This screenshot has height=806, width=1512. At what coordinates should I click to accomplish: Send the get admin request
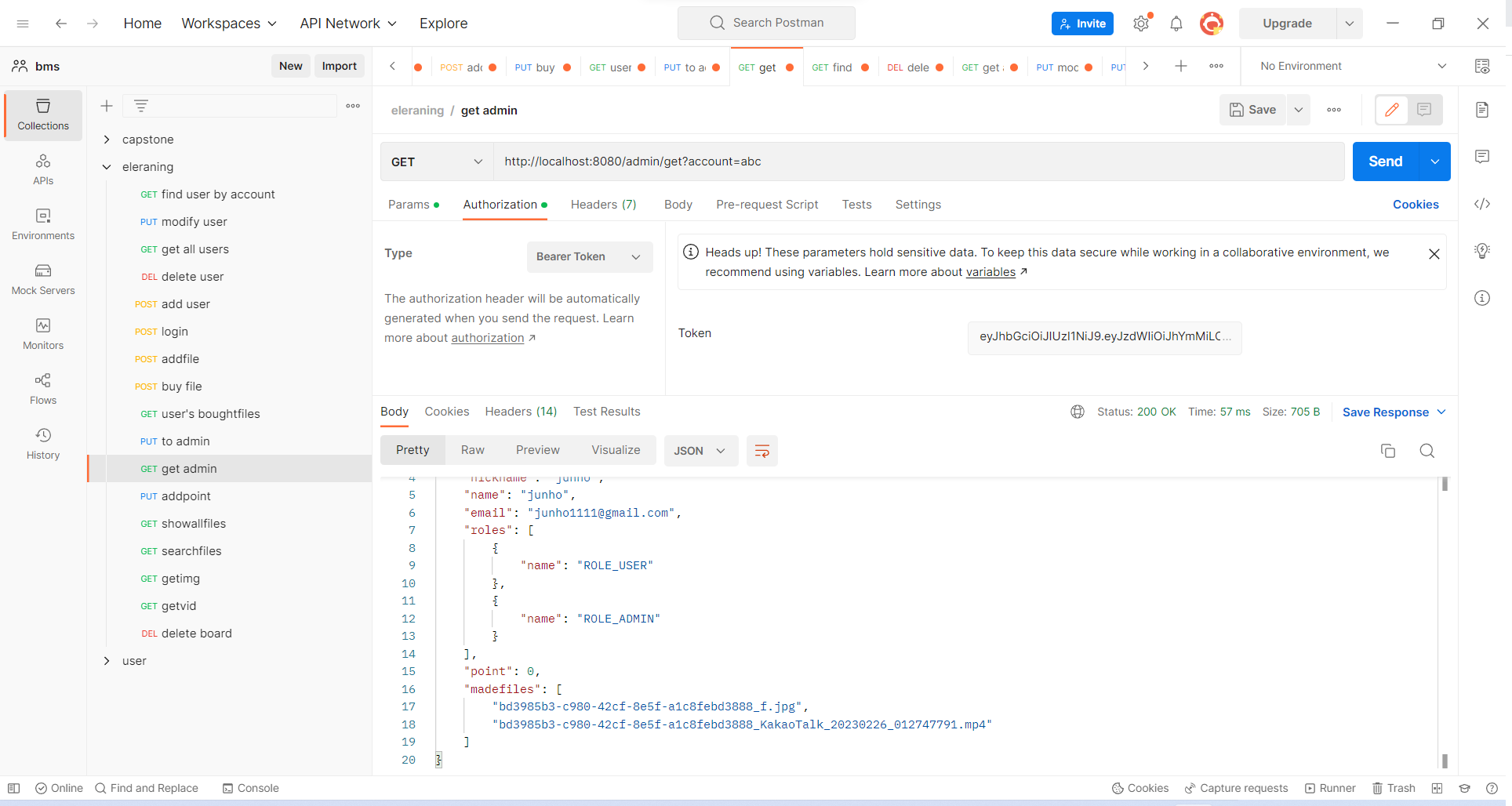point(1385,162)
